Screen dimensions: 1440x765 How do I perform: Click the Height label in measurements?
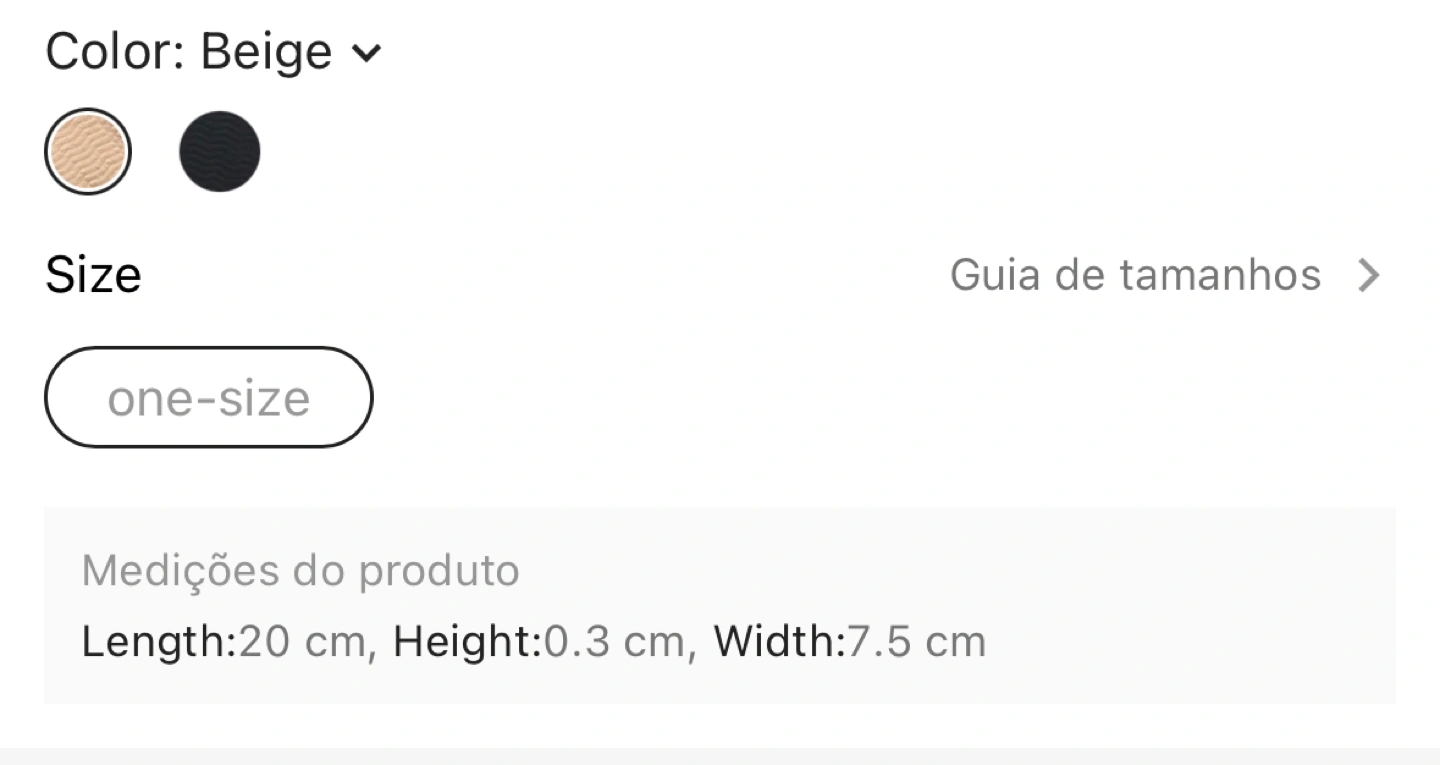click(x=467, y=641)
